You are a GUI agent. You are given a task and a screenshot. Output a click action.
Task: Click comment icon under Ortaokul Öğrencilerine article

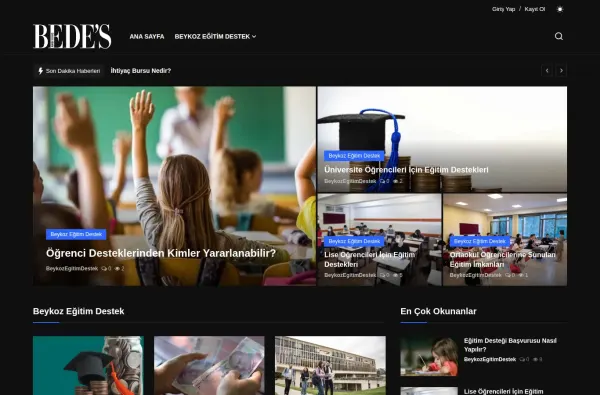508,275
